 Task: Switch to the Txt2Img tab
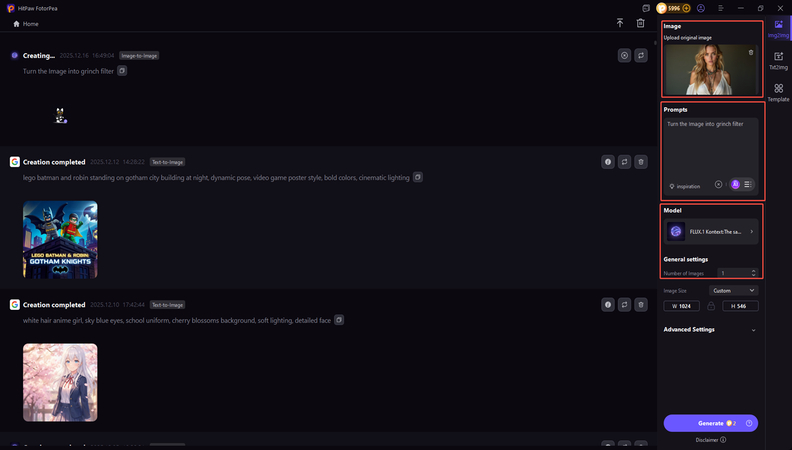(x=778, y=60)
